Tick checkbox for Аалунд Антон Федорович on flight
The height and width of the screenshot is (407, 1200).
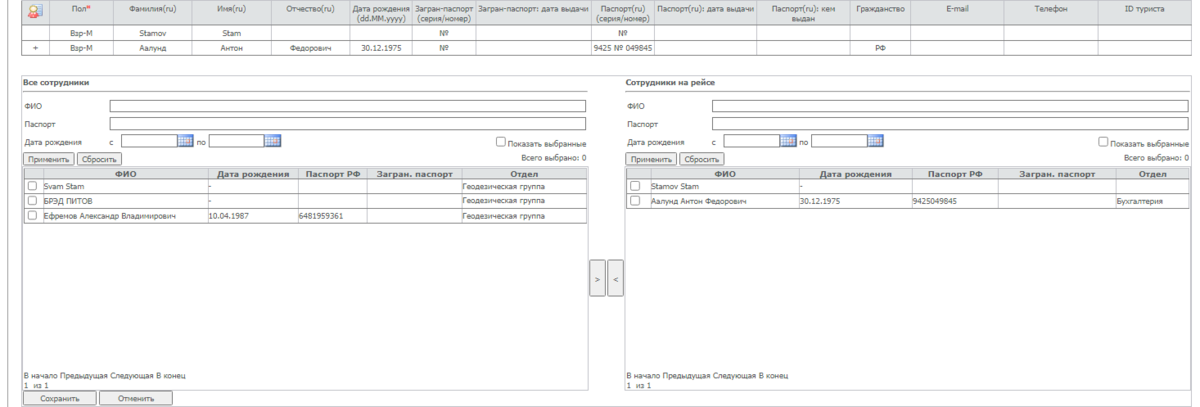point(635,201)
